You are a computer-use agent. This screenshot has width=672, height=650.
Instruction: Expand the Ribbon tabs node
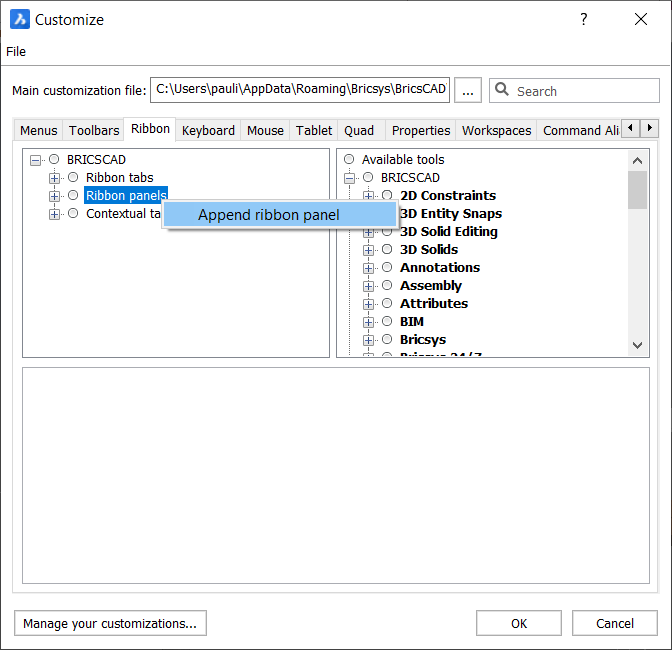[x=54, y=178]
